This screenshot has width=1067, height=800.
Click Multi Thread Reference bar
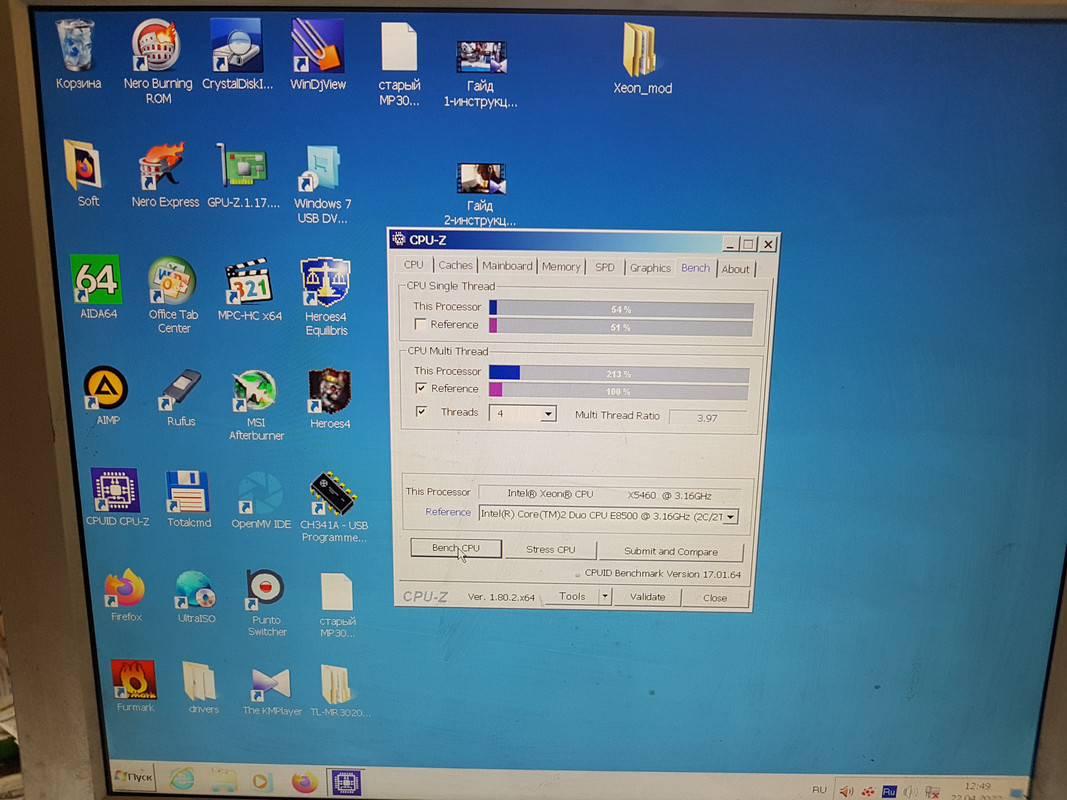[619, 391]
